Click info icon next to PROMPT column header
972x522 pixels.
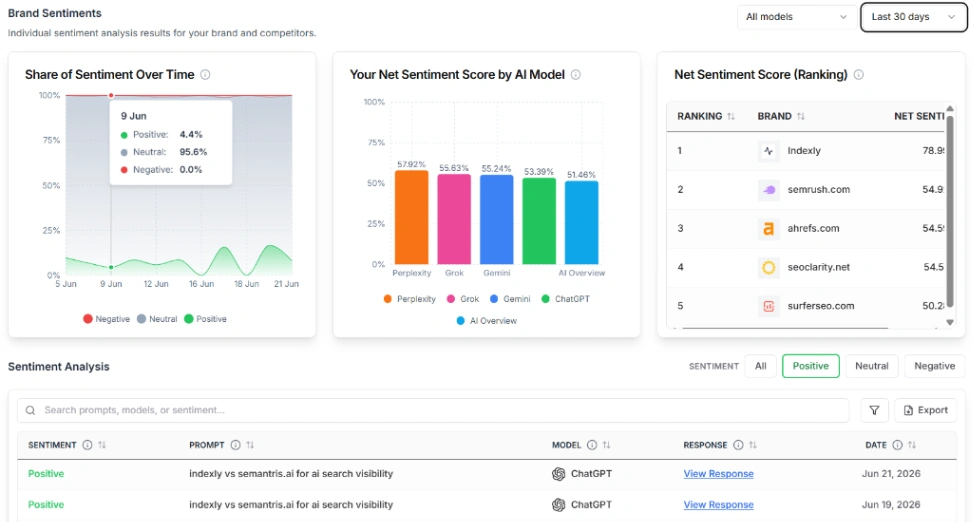click(236, 445)
